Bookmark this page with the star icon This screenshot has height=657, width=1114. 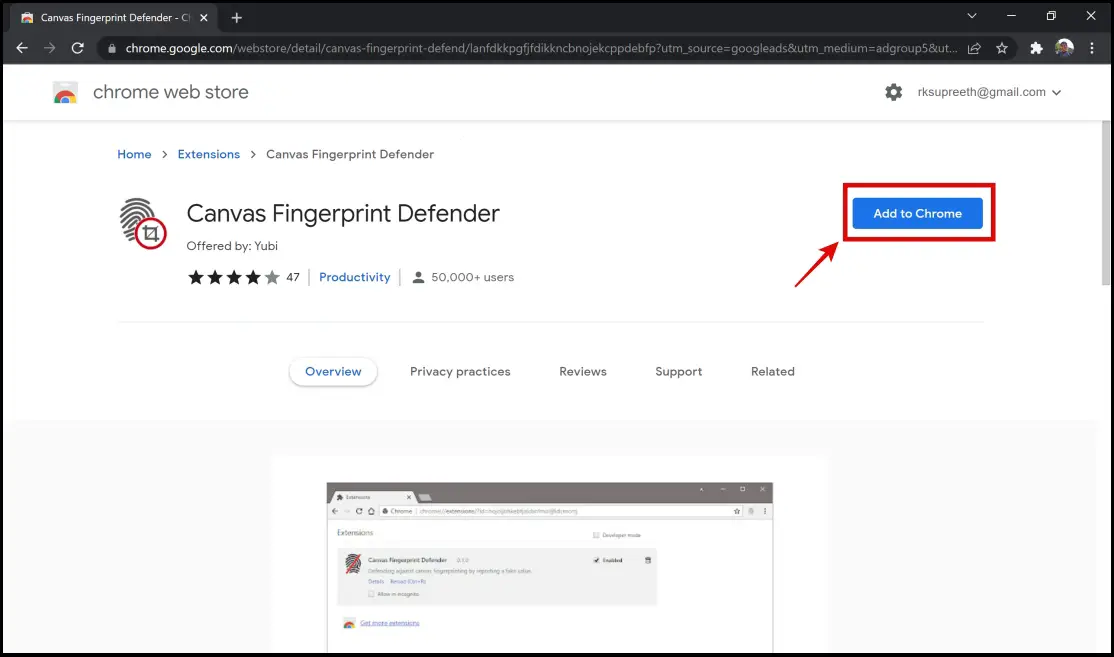click(1002, 48)
